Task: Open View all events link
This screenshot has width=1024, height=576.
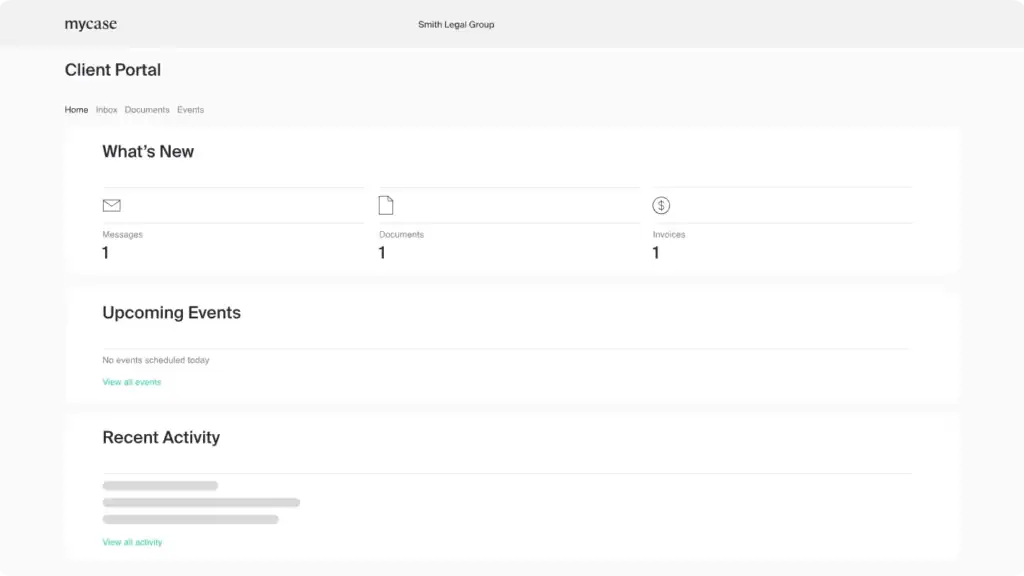Action: coord(131,382)
